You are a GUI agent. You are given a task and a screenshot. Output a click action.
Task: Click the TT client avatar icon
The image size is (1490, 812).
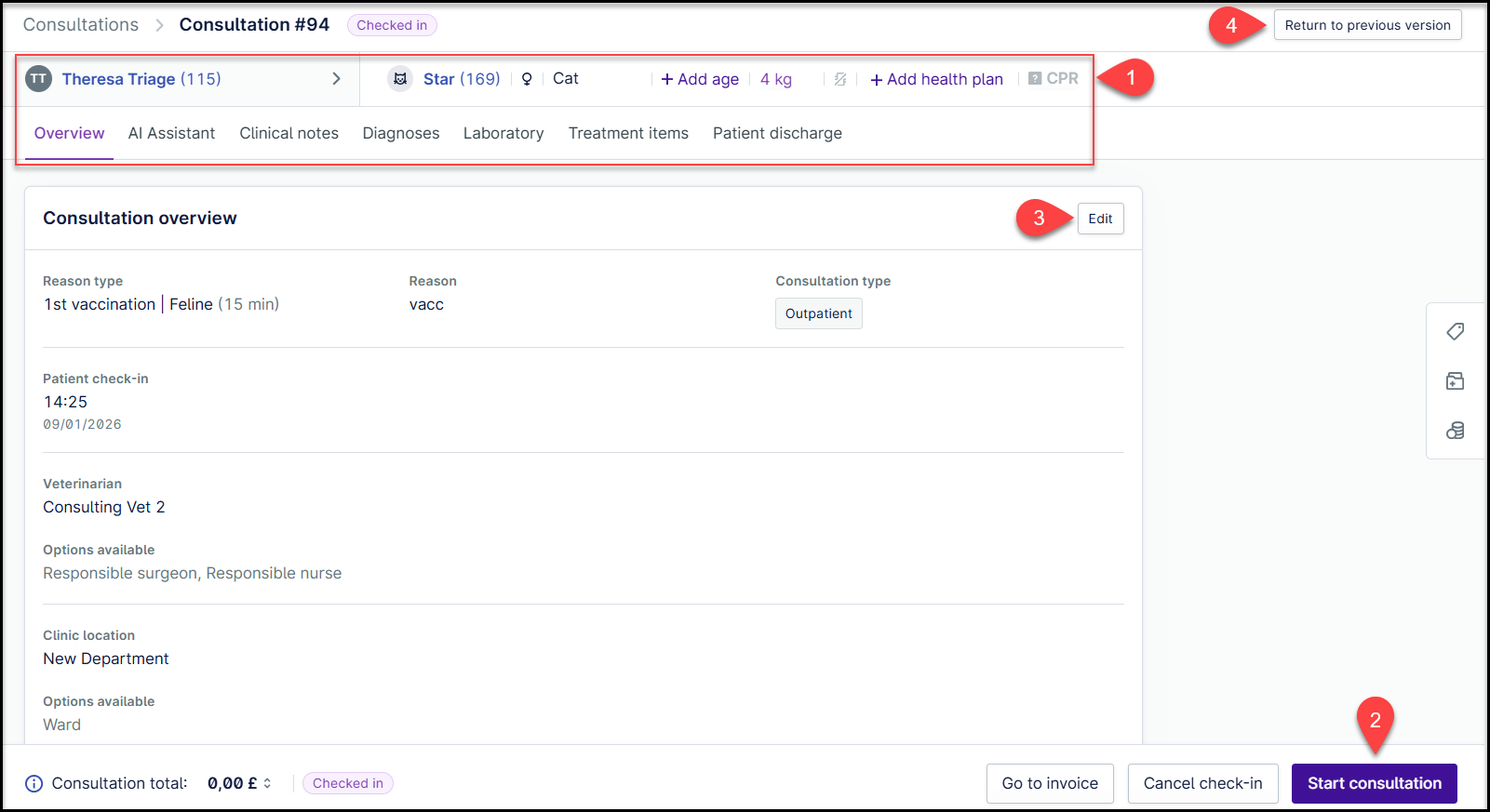(38, 79)
